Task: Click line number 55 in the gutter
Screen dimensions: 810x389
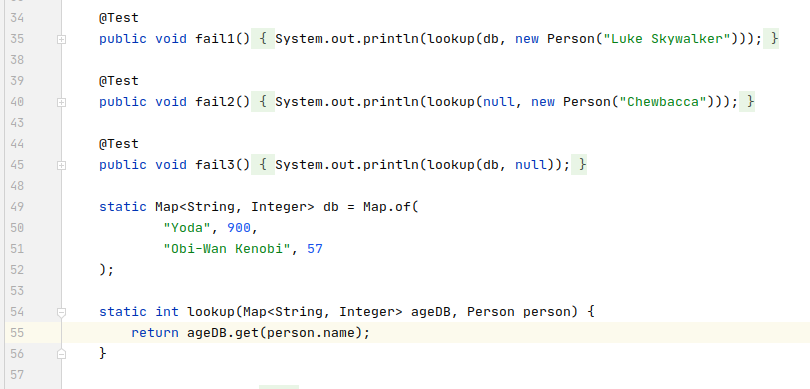Action: pyautogui.click(x=17, y=333)
